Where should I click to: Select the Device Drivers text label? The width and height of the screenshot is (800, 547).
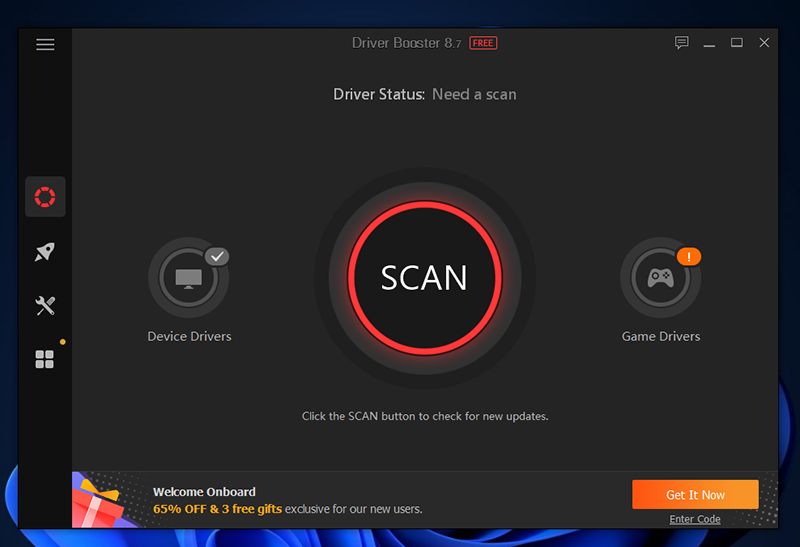tap(189, 336)
